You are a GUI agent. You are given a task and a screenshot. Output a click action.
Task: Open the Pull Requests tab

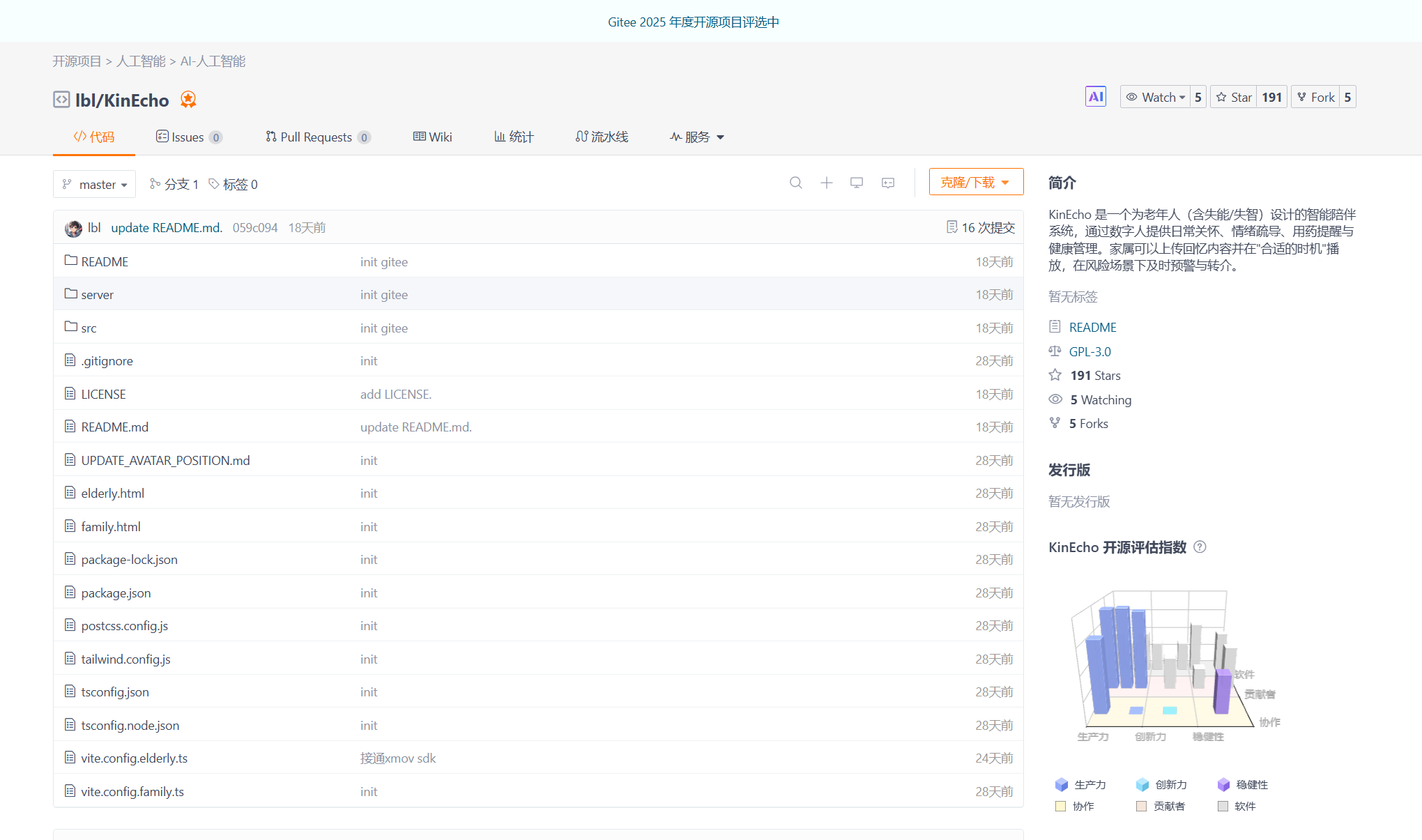point(317,137)
